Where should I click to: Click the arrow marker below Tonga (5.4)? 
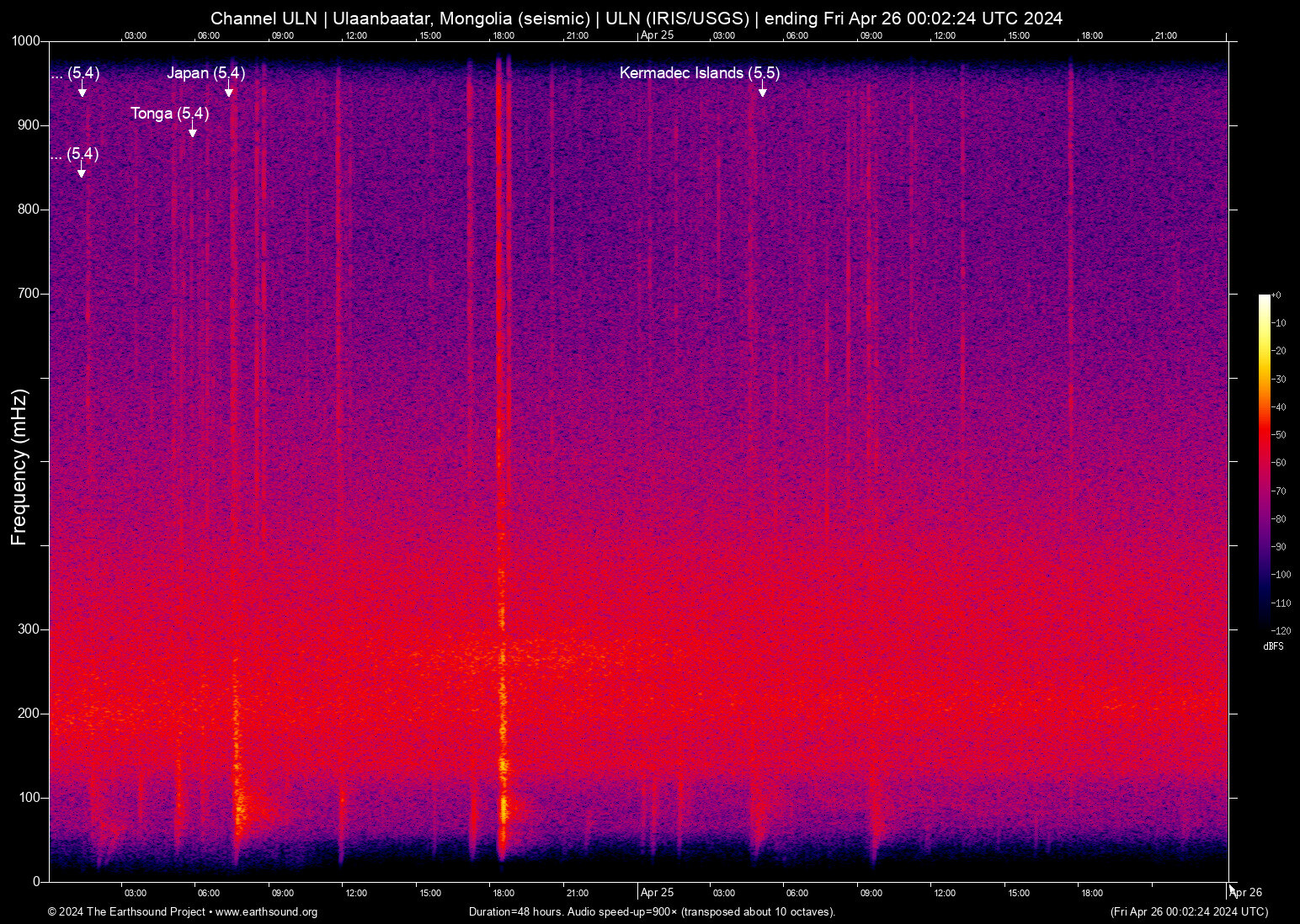(x=193, y=131)
